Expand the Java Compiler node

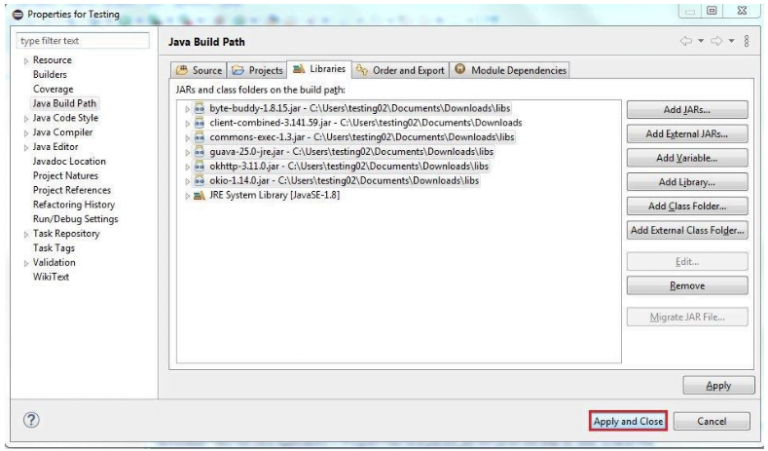(x=26, y=133)
